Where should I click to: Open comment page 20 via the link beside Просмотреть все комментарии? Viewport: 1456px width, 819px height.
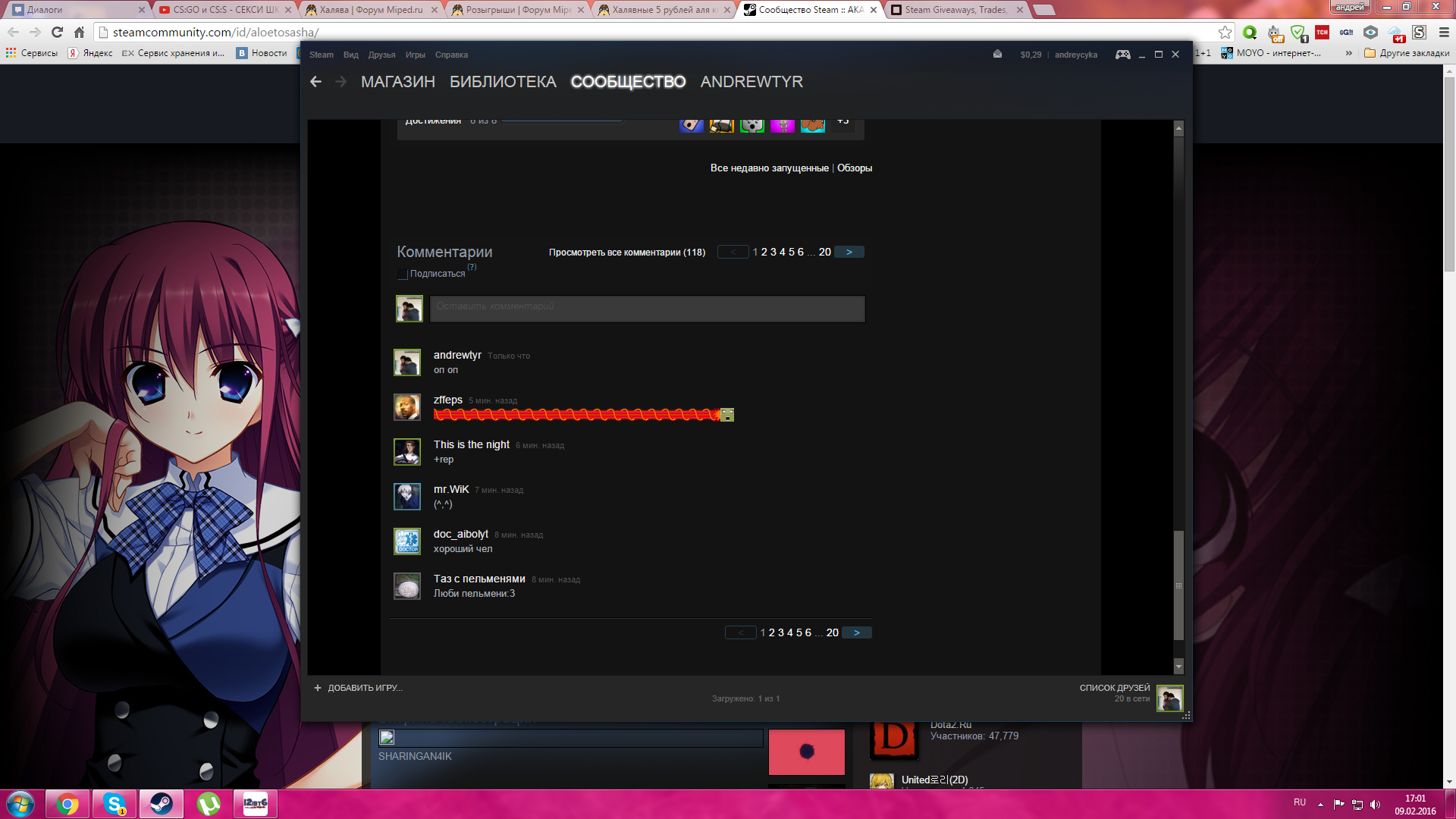pos(825,252)
